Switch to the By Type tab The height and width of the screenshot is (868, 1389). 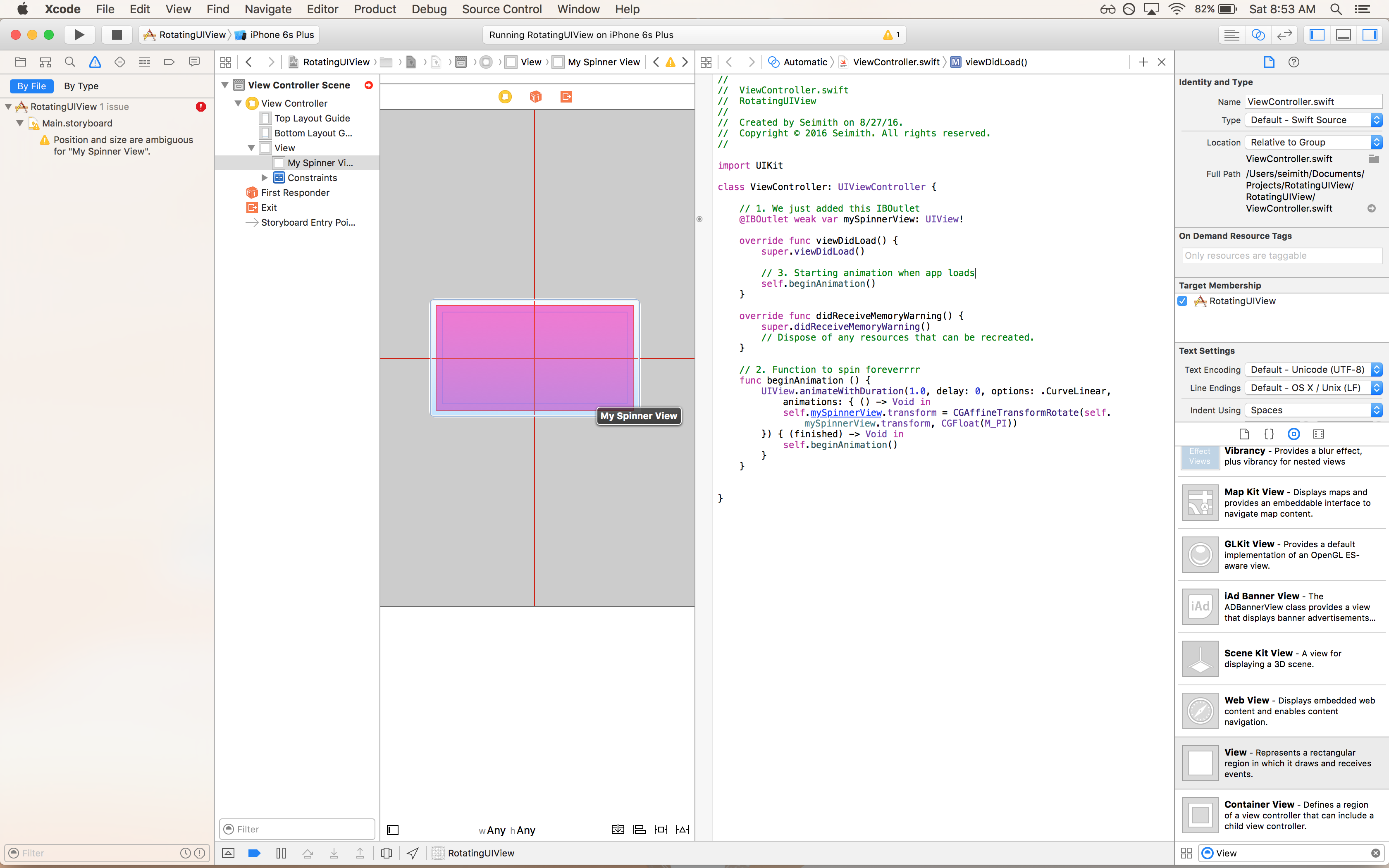[x=81, y=86]
